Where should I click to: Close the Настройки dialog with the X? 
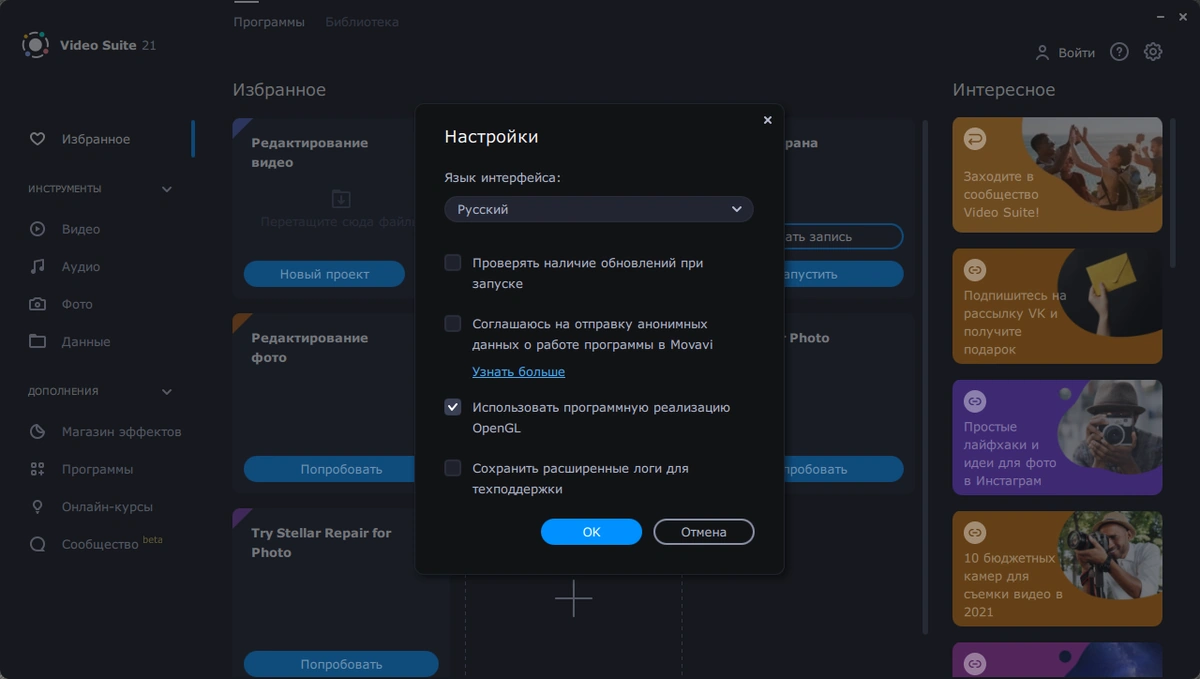767,120
